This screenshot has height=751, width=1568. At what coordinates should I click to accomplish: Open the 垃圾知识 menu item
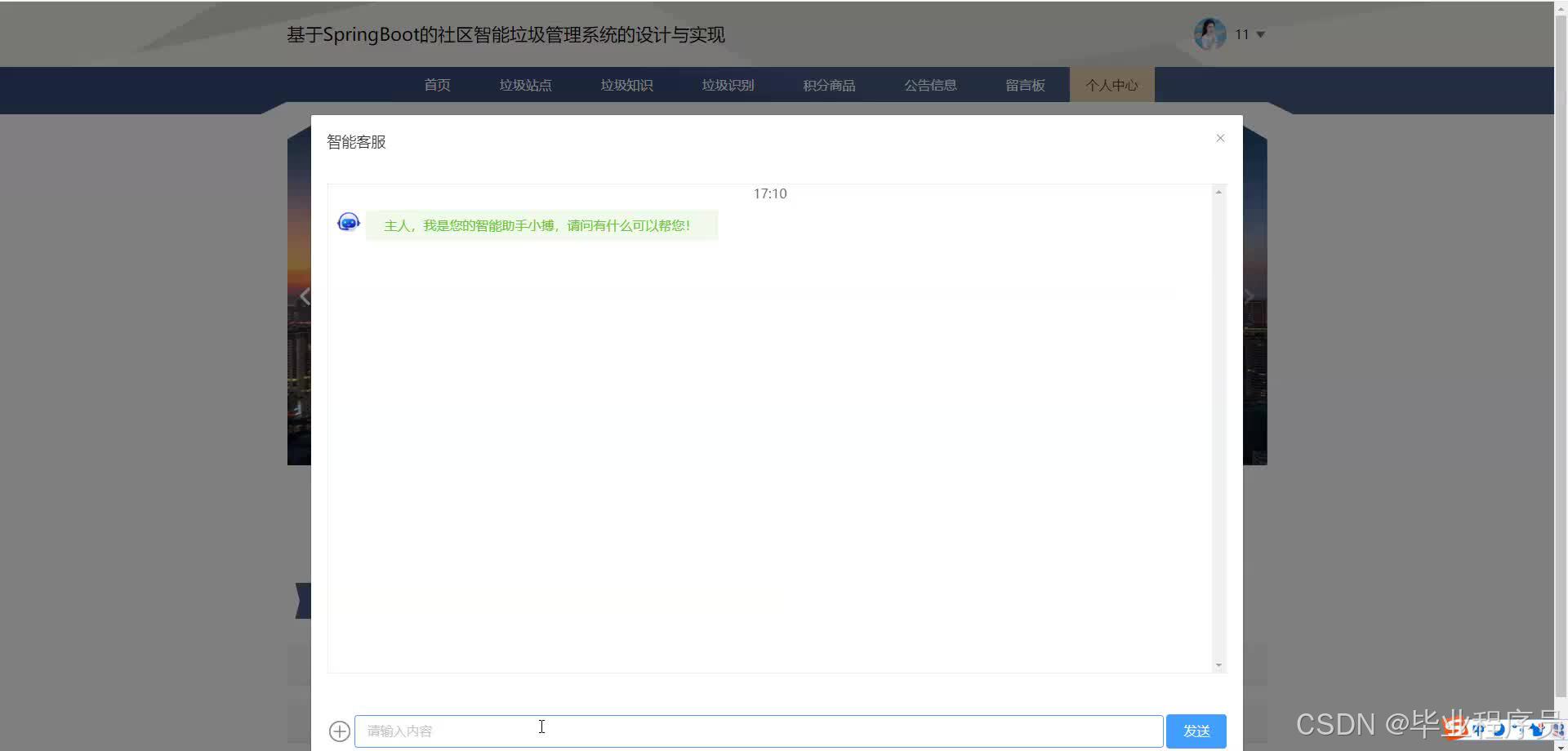point(626,85)
